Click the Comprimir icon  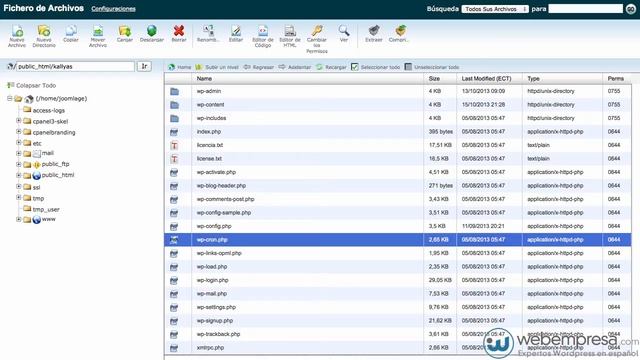click(x=400, y=31)
